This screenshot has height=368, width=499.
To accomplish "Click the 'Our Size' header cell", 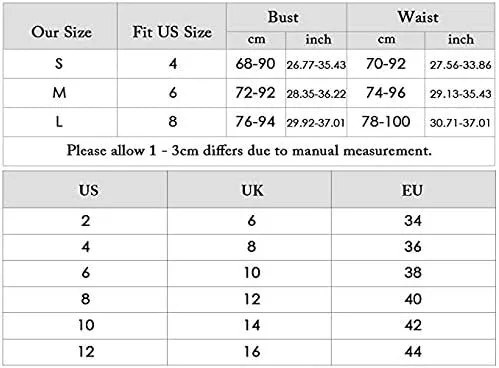I will click(x=60, y=27).
